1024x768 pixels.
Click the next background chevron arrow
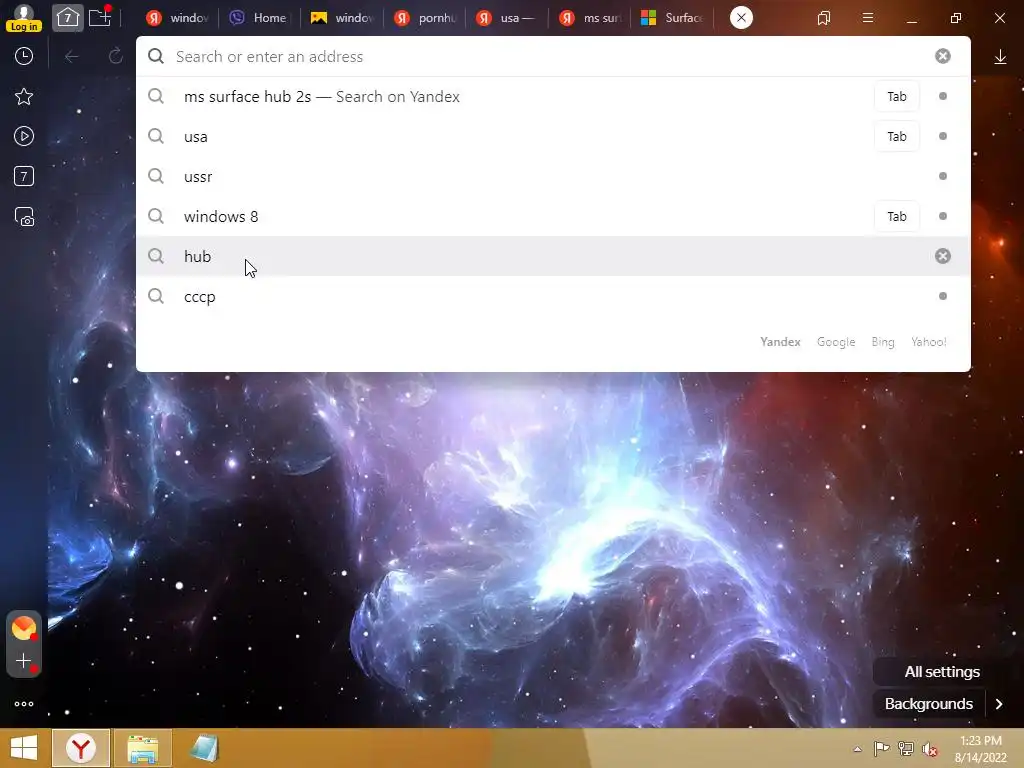pyautogui.click(x=999, y=704)
